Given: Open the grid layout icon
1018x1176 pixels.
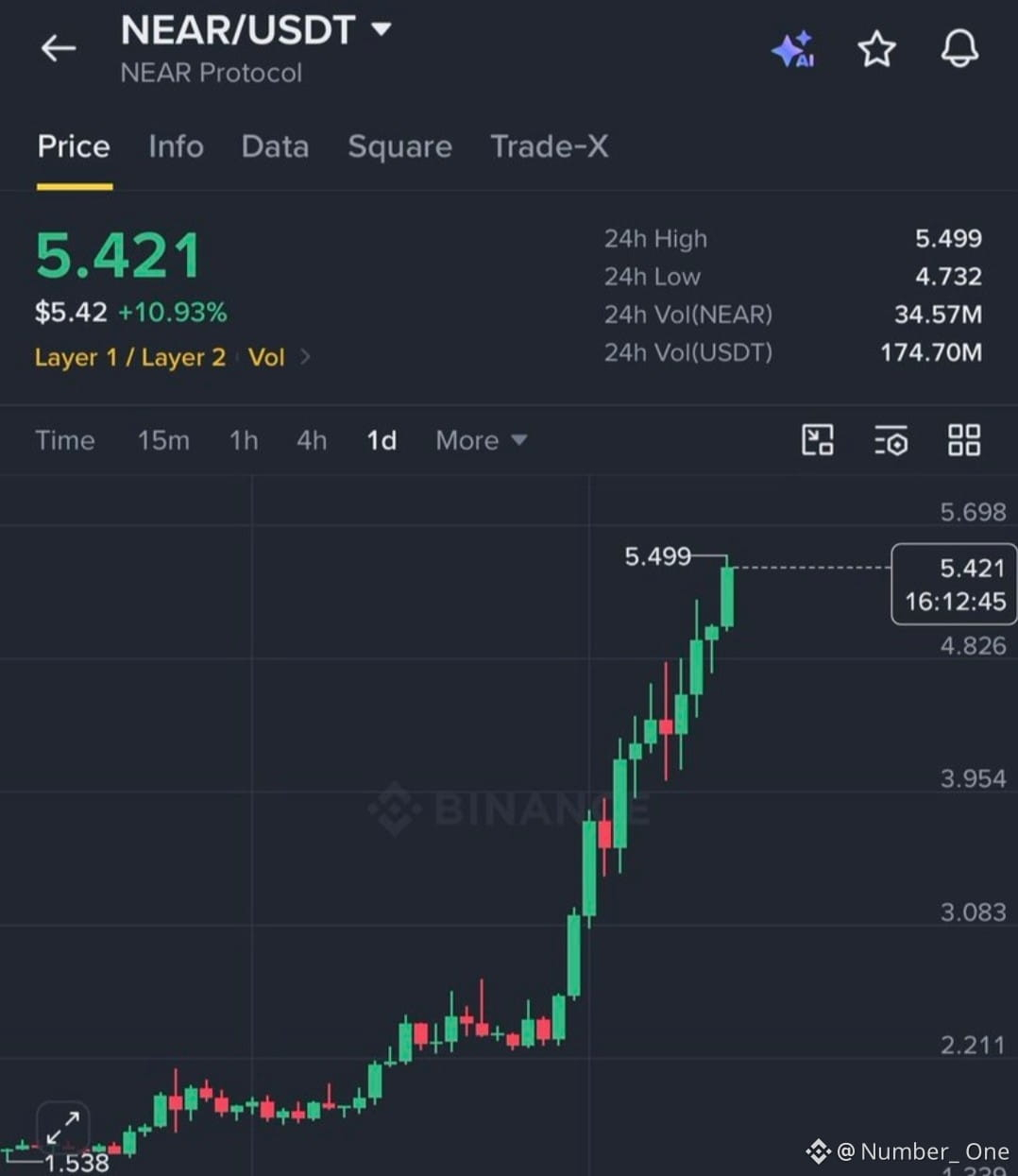Looking at the screenshot, I should click(964, 440).
